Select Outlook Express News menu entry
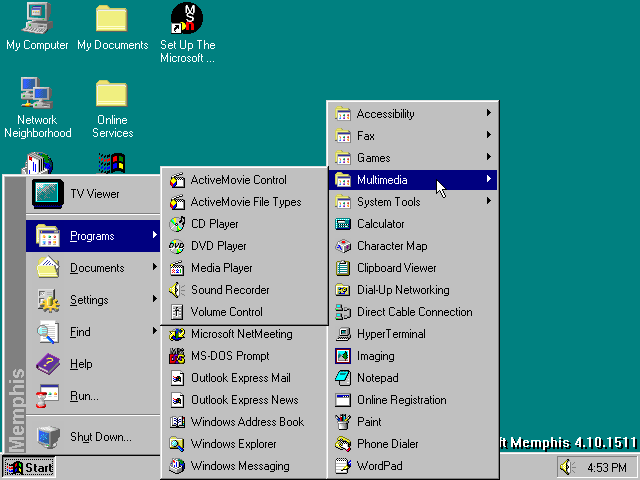The height and width of the screenshot is (480, 640). tap(245, 400)
